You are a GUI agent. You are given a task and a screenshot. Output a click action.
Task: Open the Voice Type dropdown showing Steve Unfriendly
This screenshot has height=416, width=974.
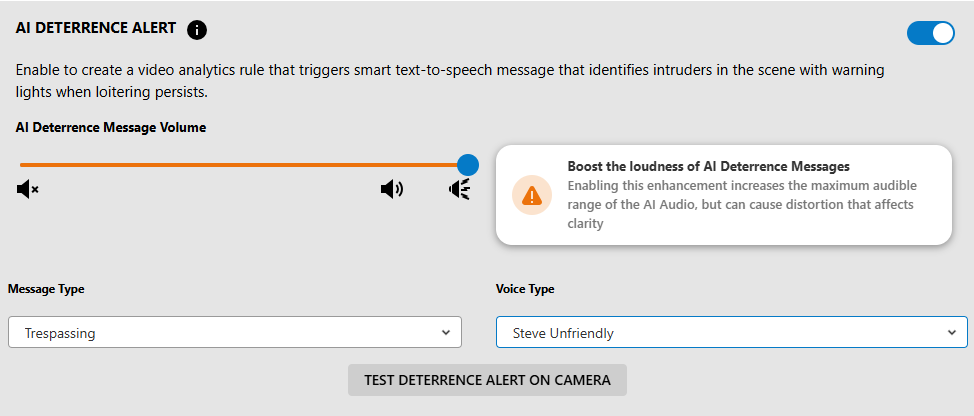tap(732, 332)
